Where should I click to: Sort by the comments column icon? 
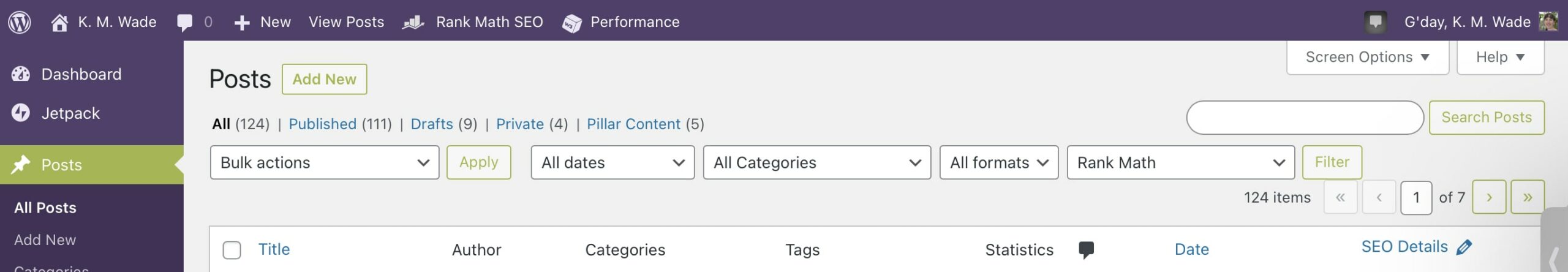coord(1086,249)
